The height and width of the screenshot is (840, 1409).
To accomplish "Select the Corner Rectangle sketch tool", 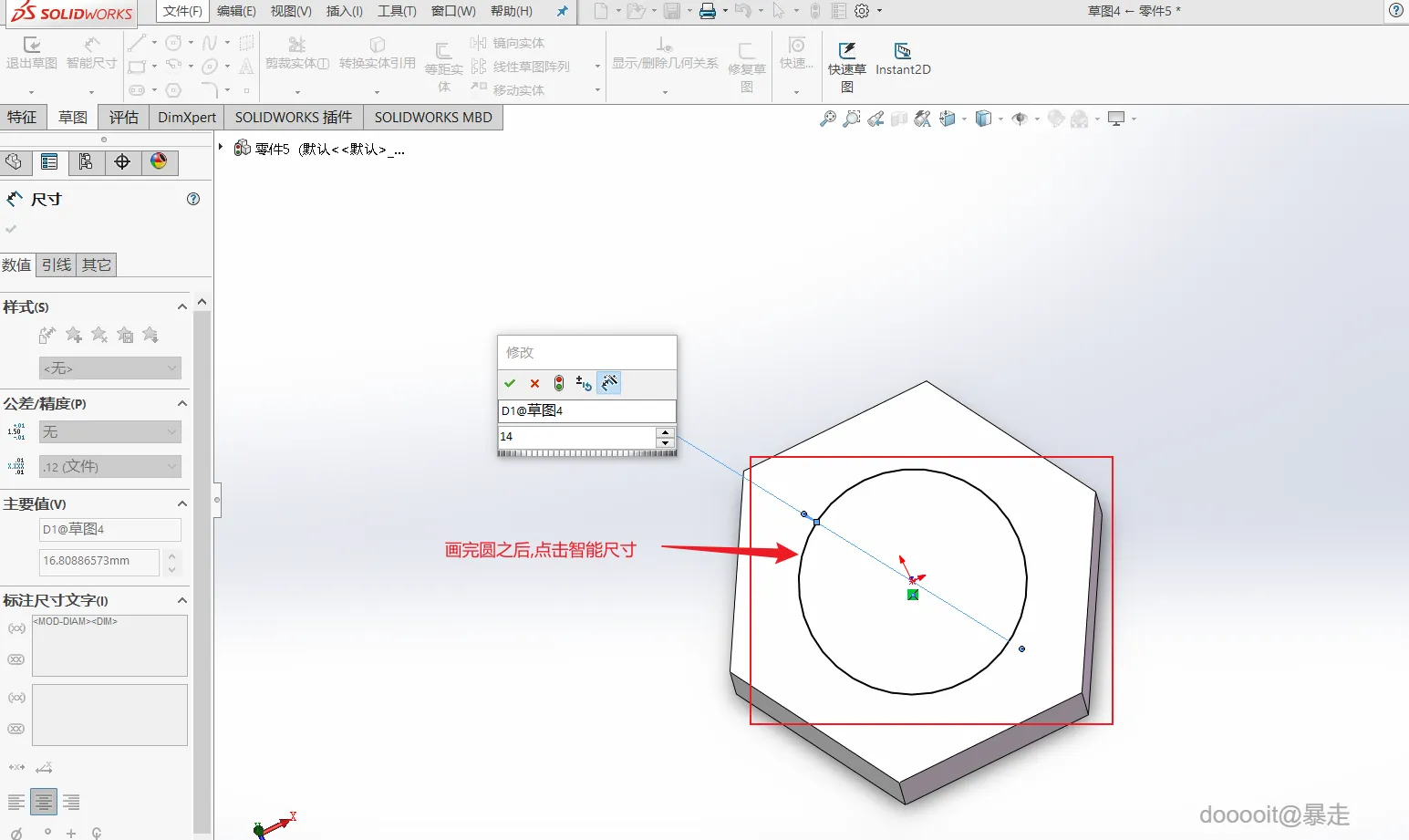I will click(137, 67).
